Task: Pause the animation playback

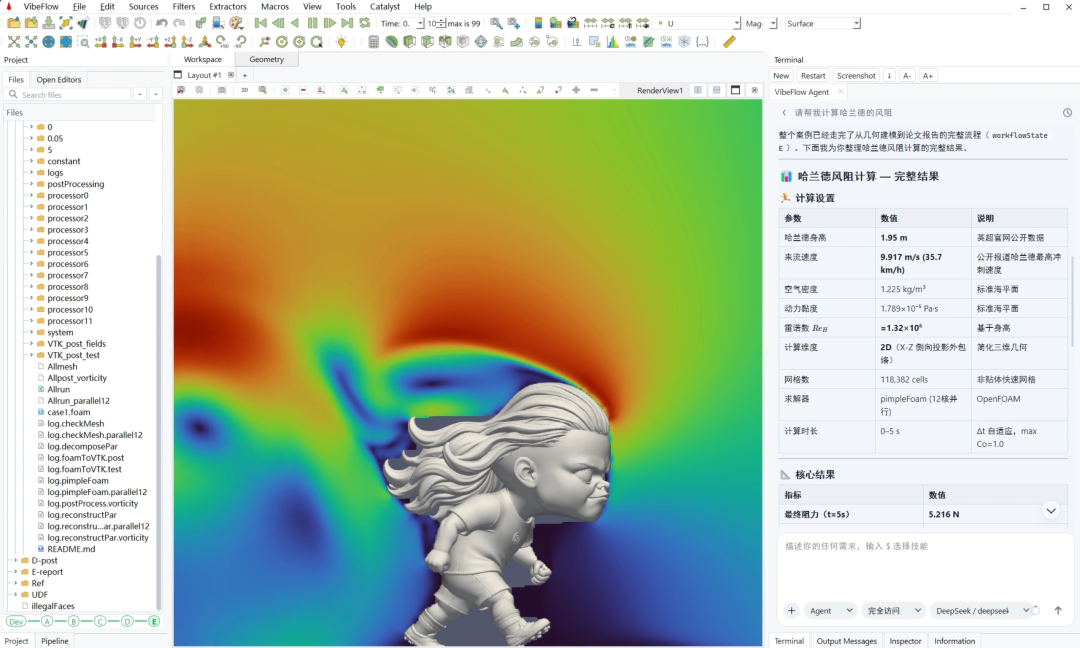Action: 312,23
